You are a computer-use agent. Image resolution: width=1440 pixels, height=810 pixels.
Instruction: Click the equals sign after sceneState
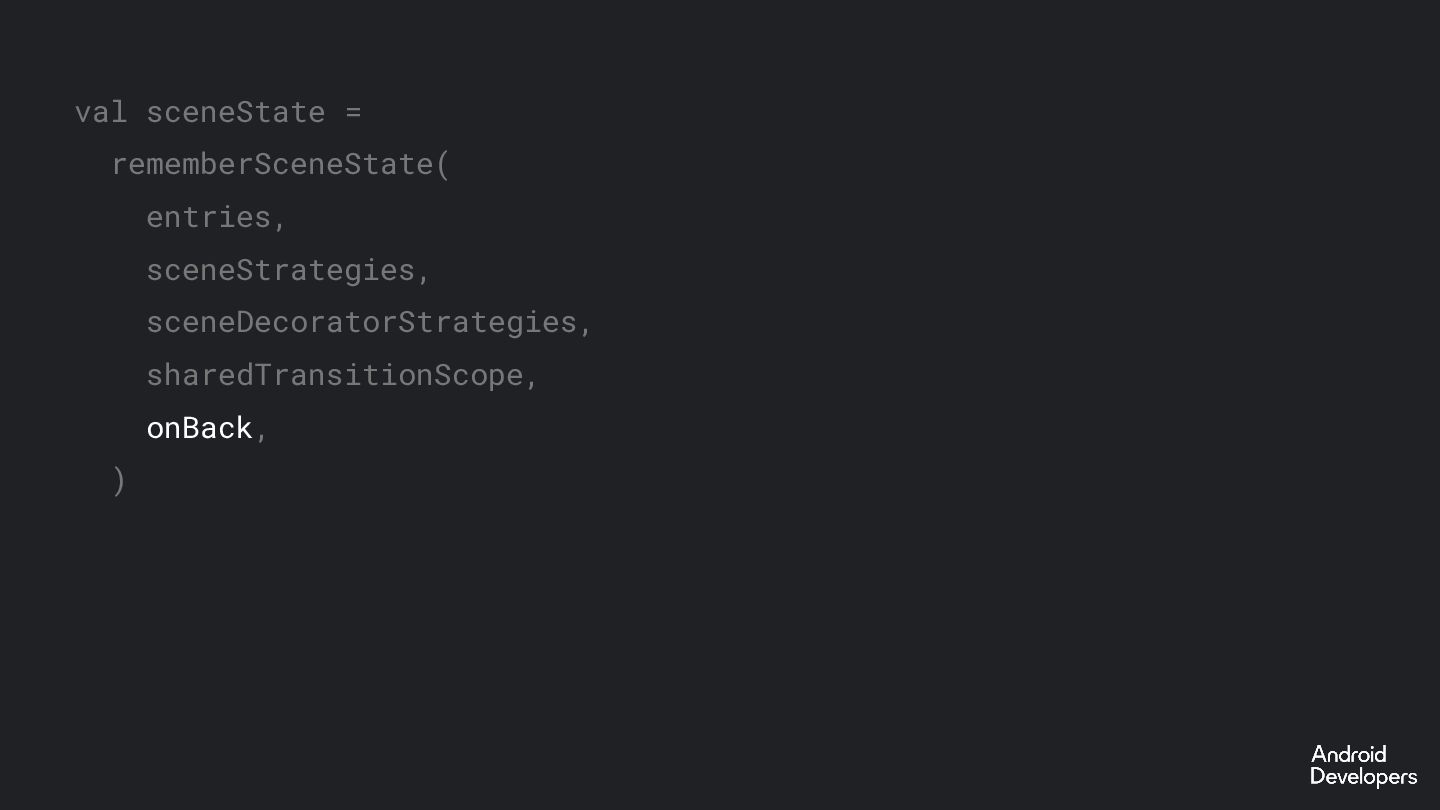click(353, 112)
